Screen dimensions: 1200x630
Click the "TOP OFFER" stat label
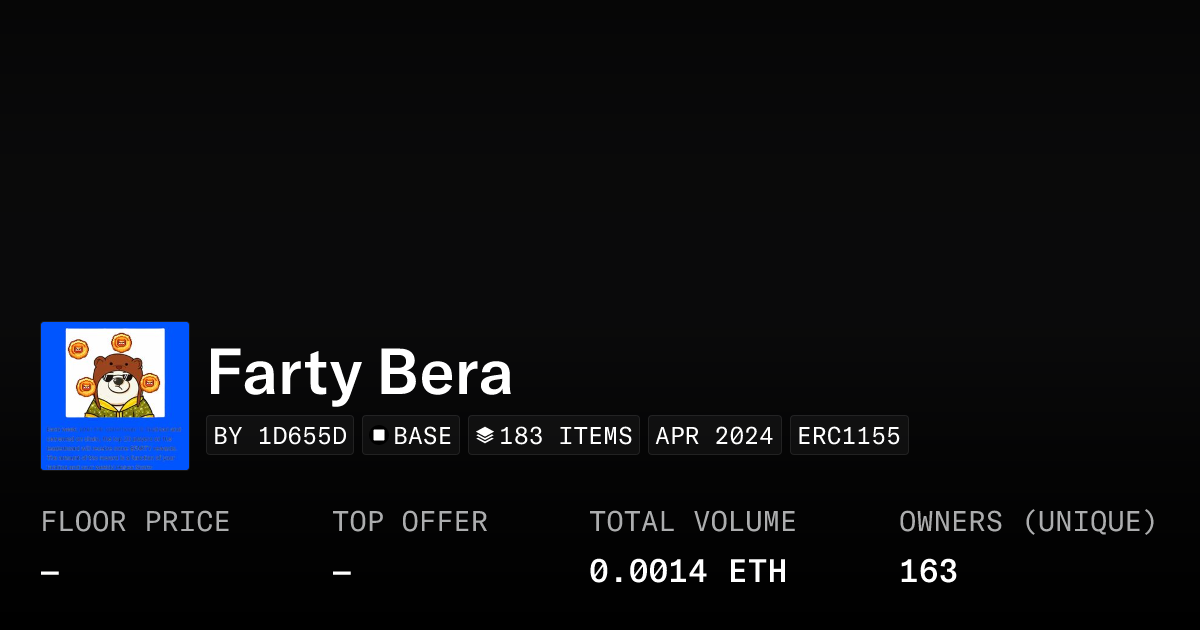point(410,522)
